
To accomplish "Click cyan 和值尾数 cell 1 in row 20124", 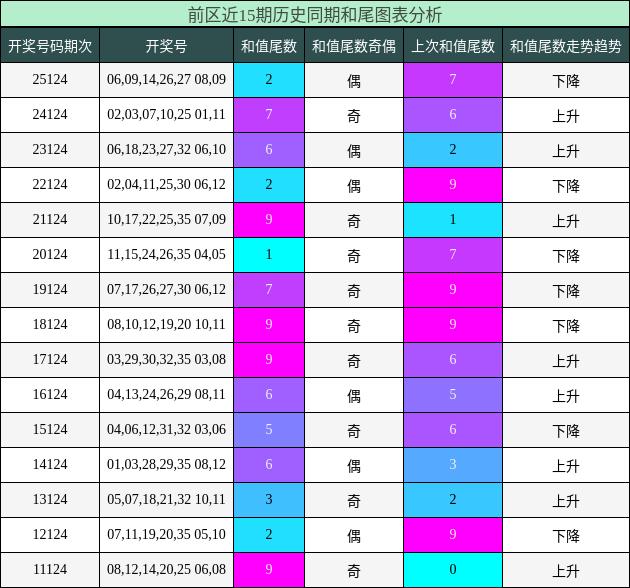I will (269, 254).
